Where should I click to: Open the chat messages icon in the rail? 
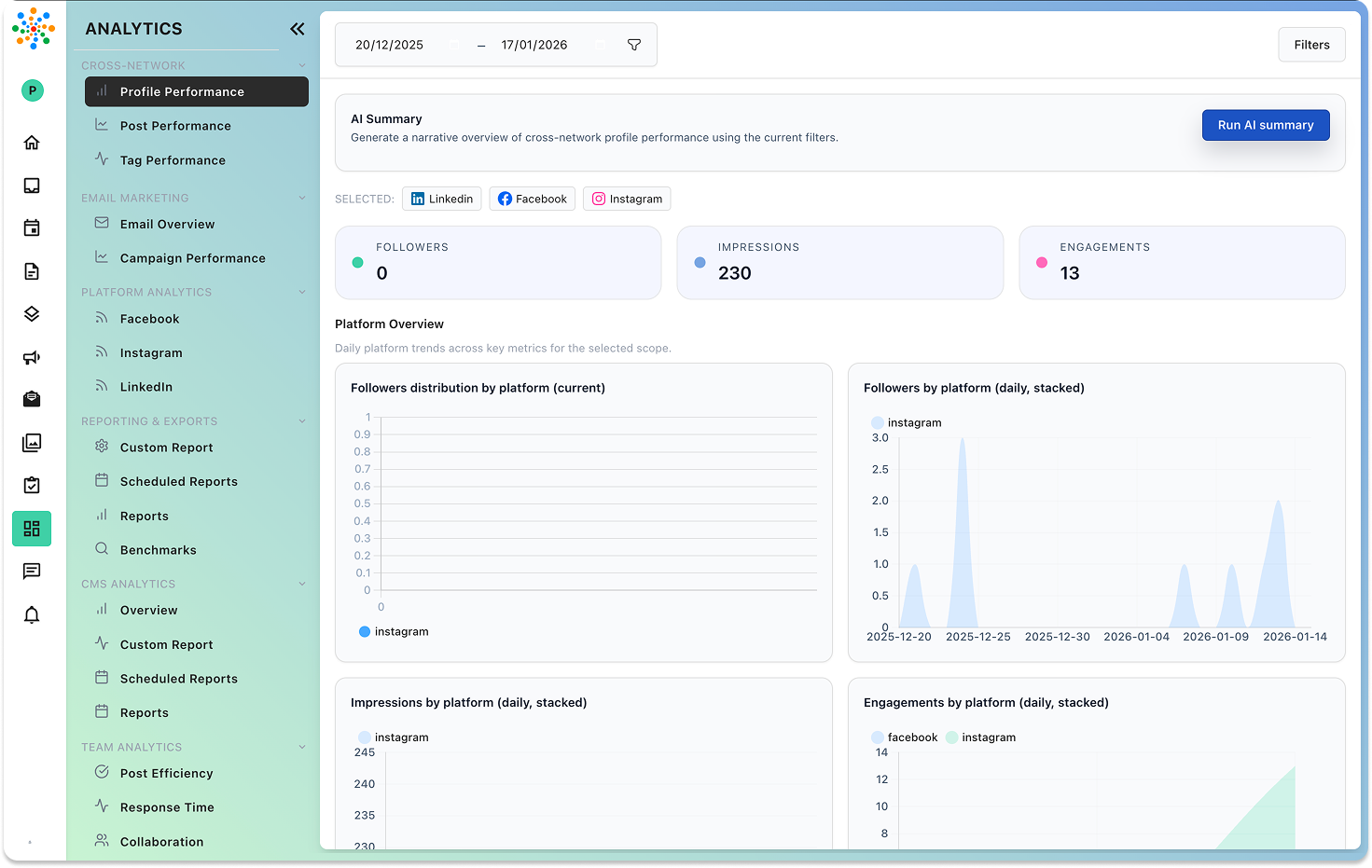coord(32,571)
